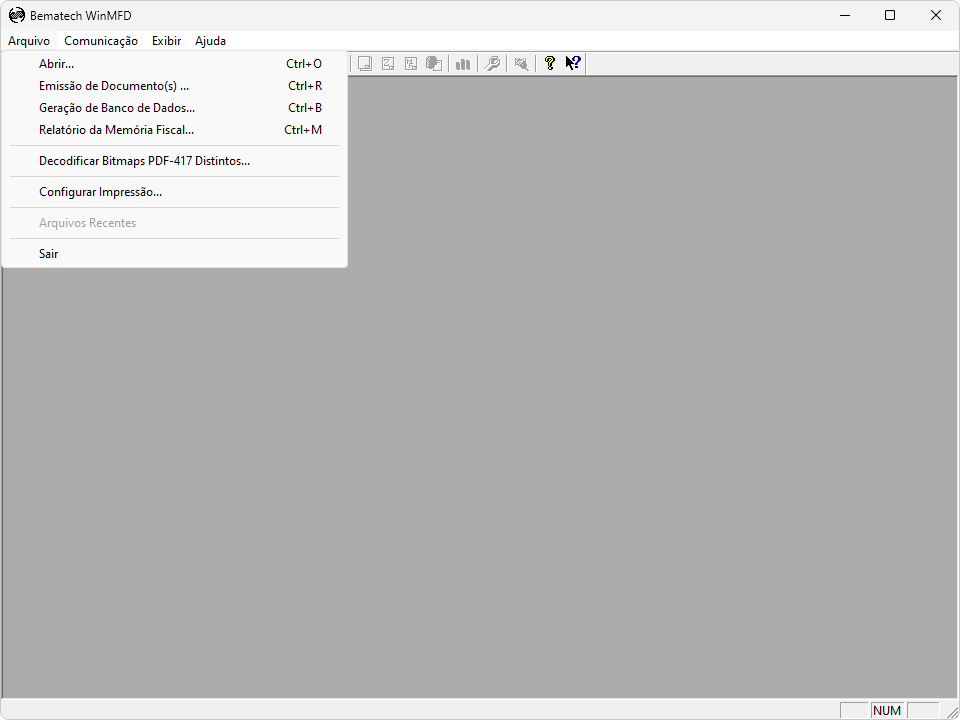Click the yellow question mark help icon
960x720 pixels.
pos(550,63)
